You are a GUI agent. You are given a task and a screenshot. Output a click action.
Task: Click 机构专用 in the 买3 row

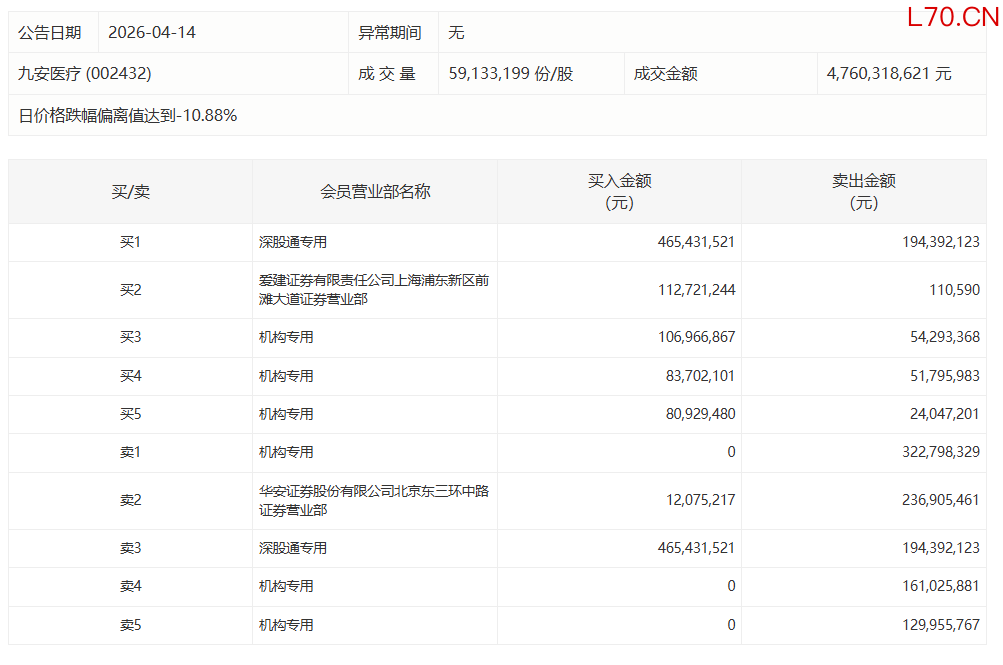[286, 337]
